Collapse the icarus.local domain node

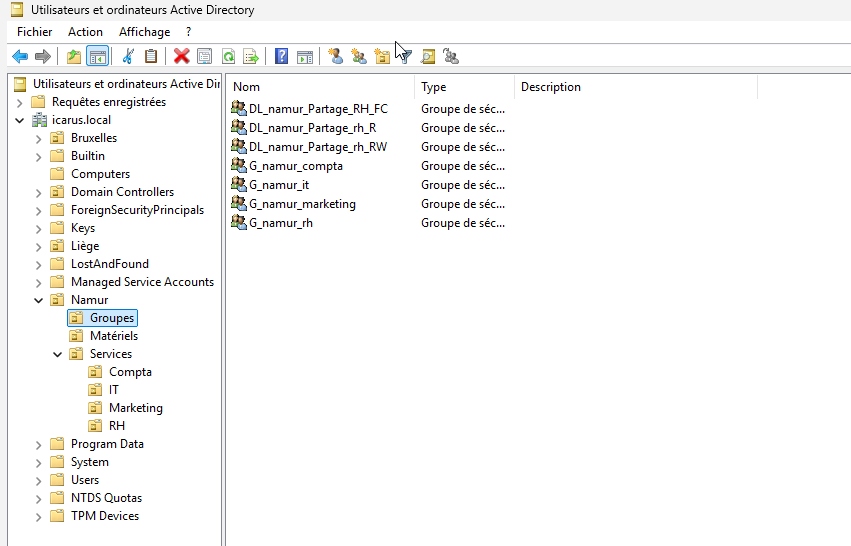coord(20,120)
